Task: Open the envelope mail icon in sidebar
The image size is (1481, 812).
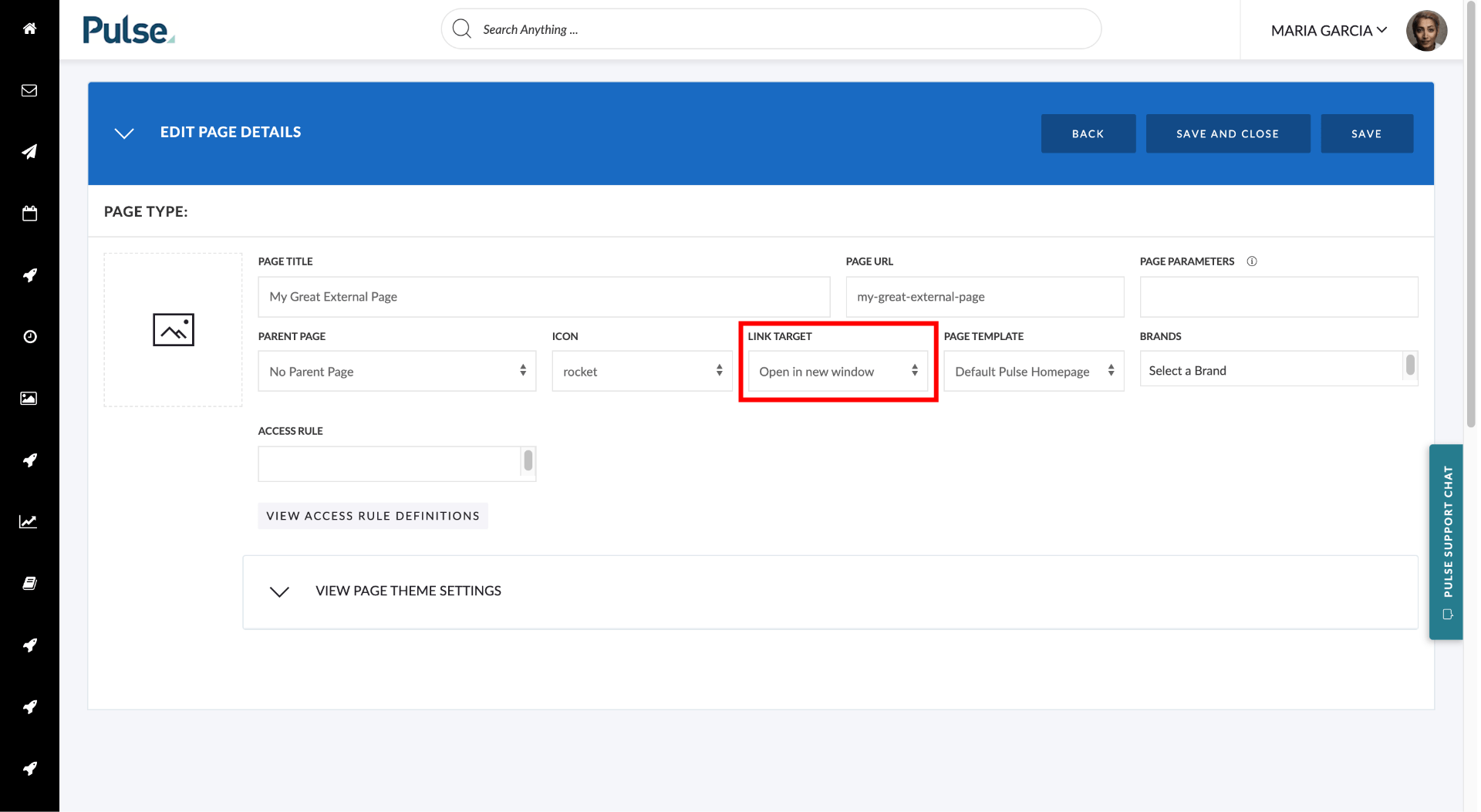Action: [29, 90]
